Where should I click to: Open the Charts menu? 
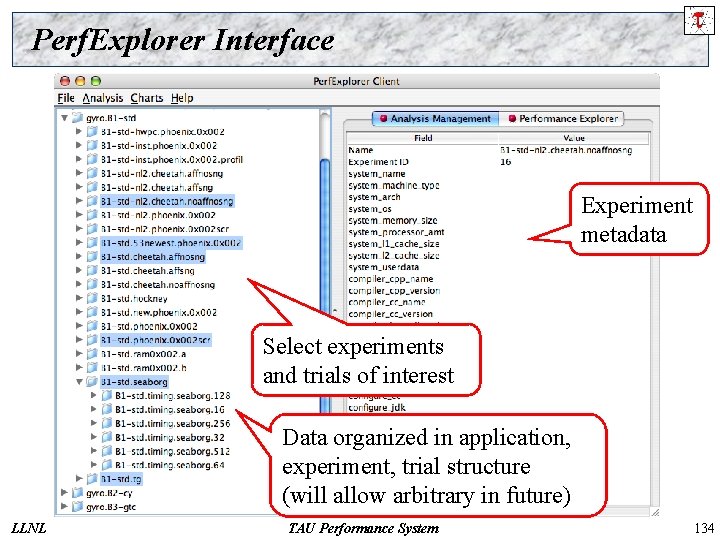146,98
